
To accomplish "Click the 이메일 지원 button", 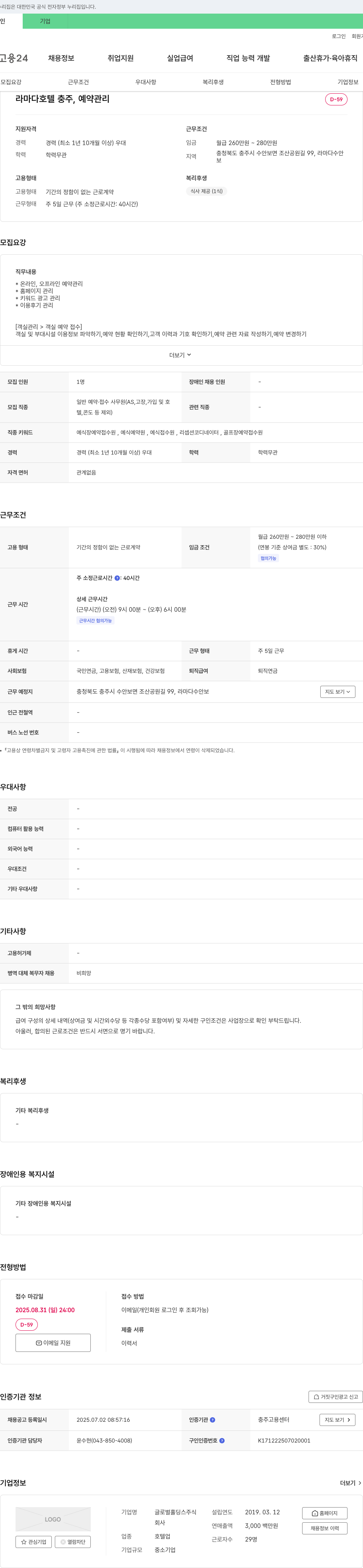I will (53, 1343).
